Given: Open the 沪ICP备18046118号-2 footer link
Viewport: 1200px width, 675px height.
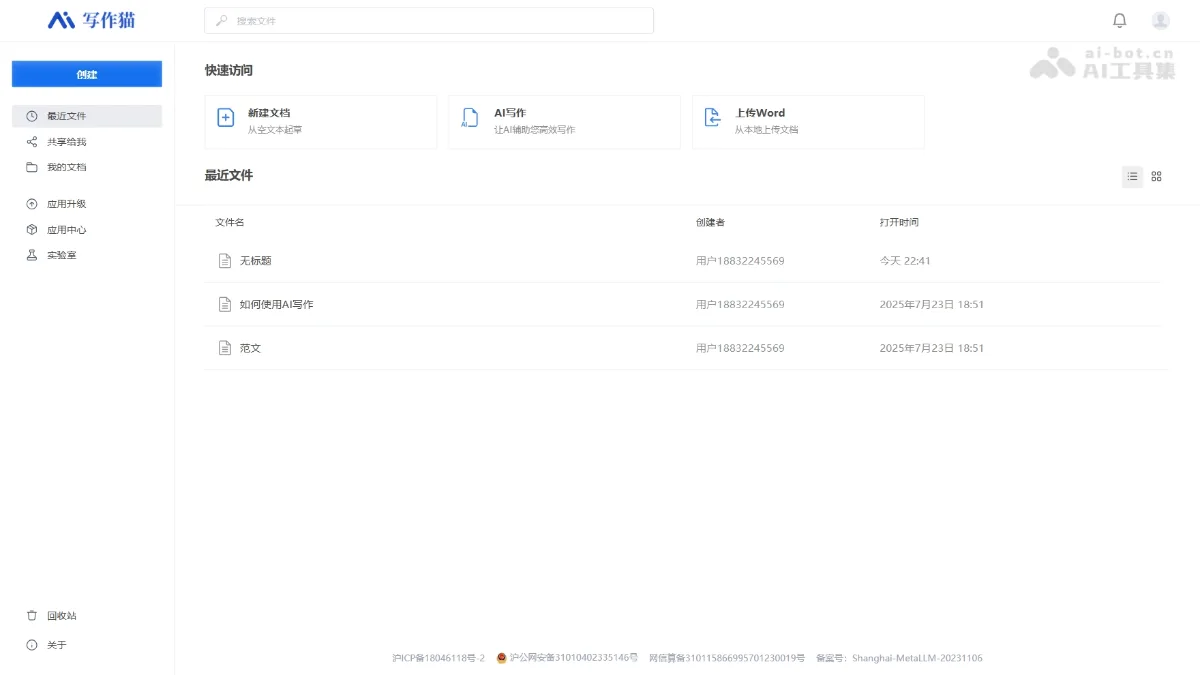Looking at the screenshot, I should click(438, 658).
